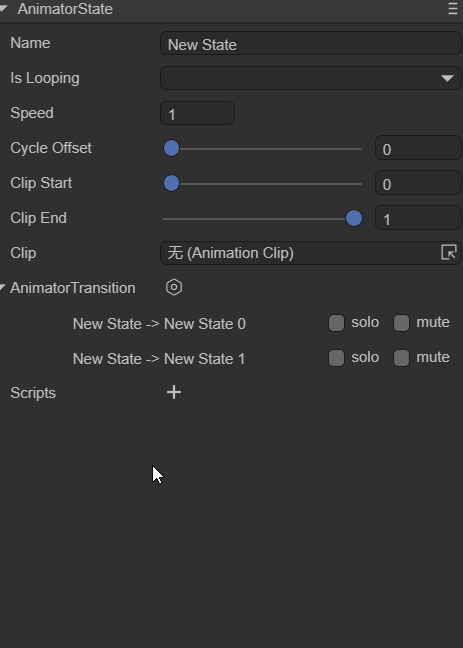
Task: Open the AnimatorState panel hamburger menu
Action: tap(453, 9)
